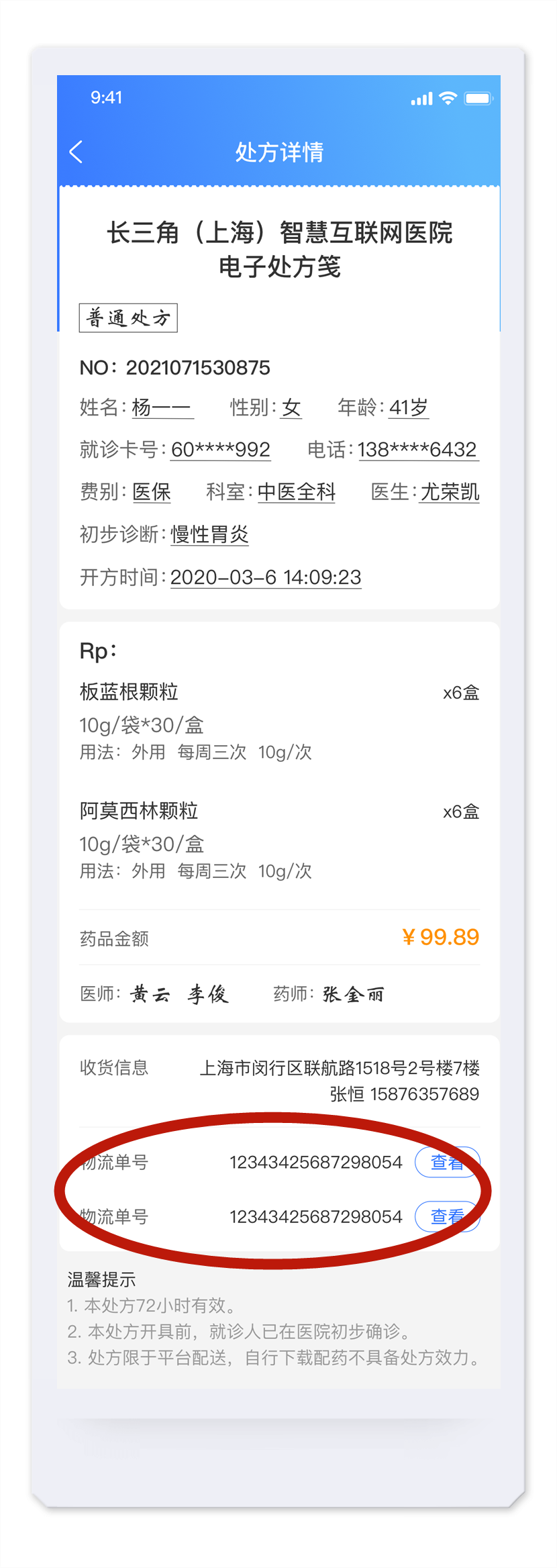Open the diagnosis 慢性胃炎
This screenshot has width=557, height=1568.
[x=209, y=534]
